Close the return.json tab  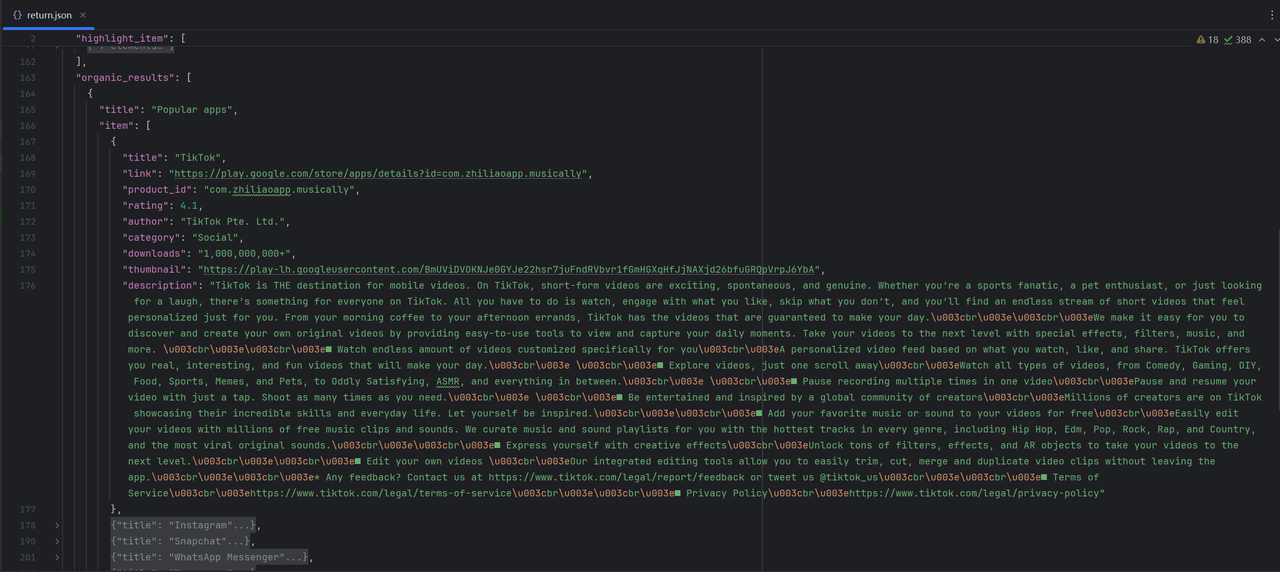click(83, 15)
